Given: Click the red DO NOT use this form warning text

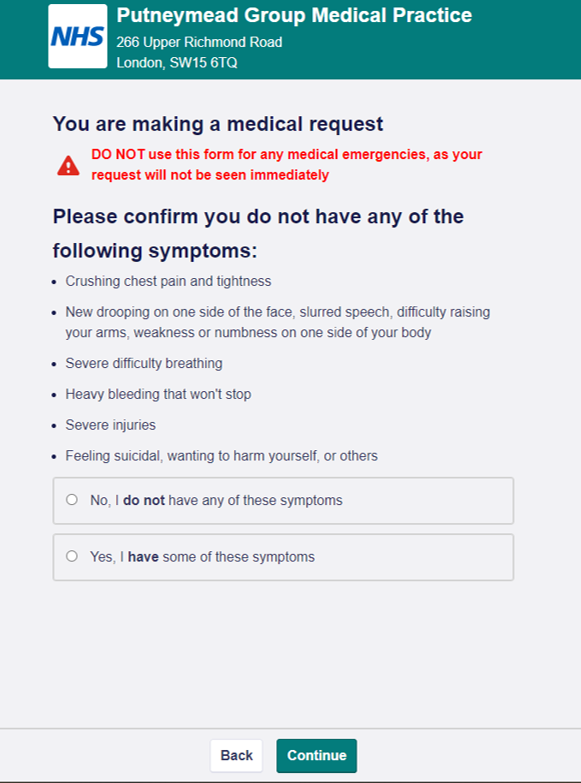Looking at the screenshot, I should [286, 164].
